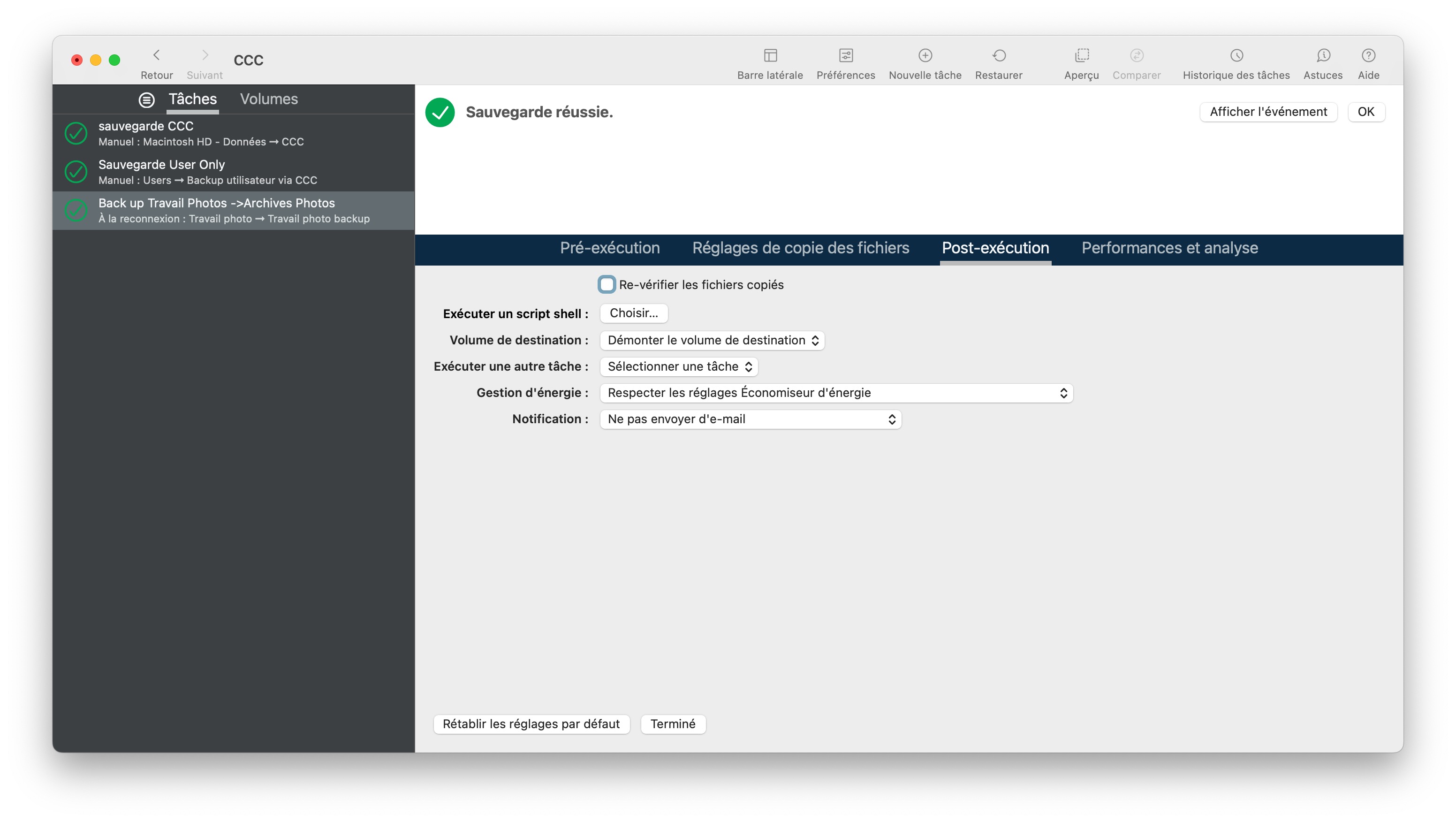
Task: Click the Gestion d'énergie label
Action: click(532, 393)
